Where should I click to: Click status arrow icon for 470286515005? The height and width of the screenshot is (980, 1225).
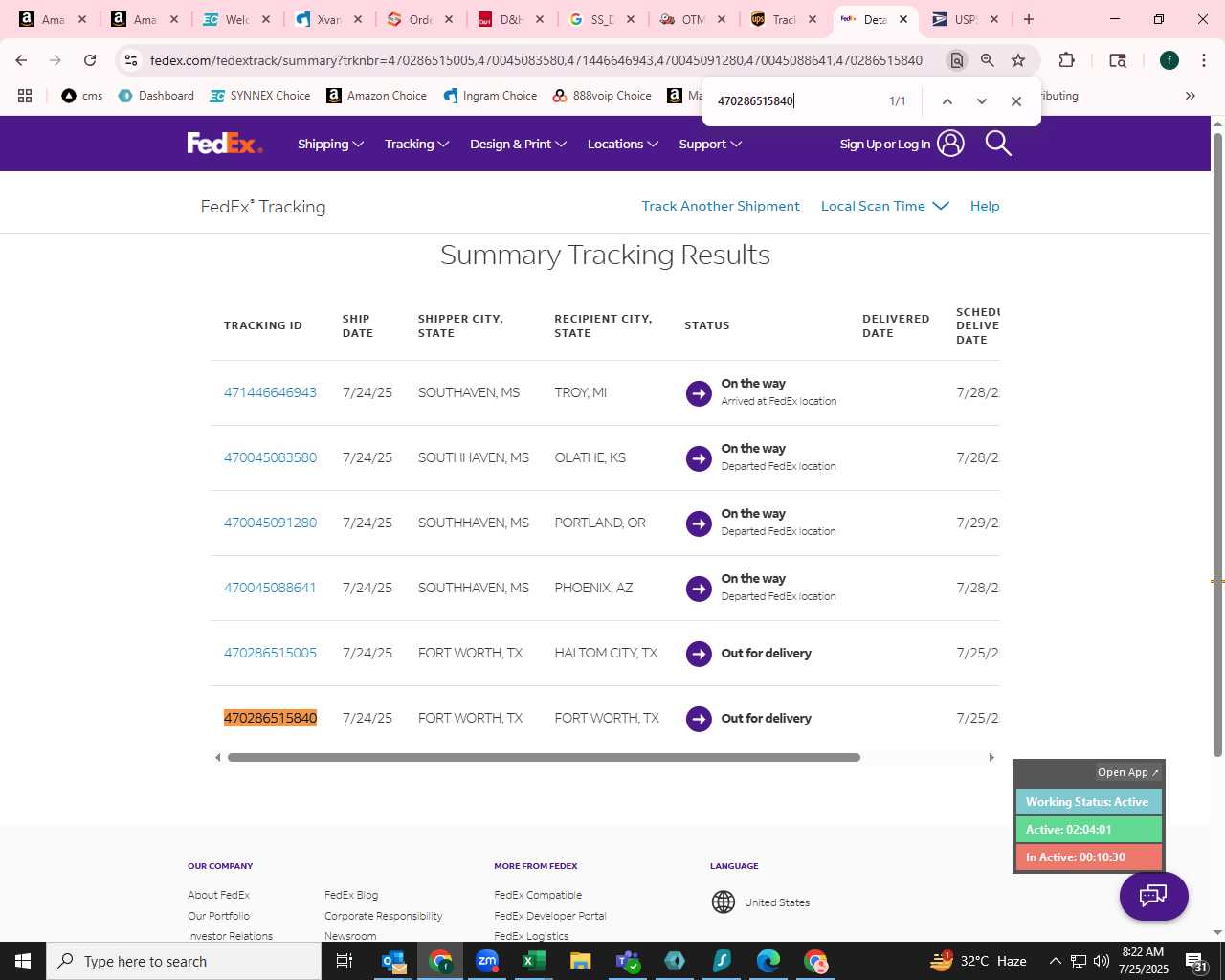[x=699, y=654]
